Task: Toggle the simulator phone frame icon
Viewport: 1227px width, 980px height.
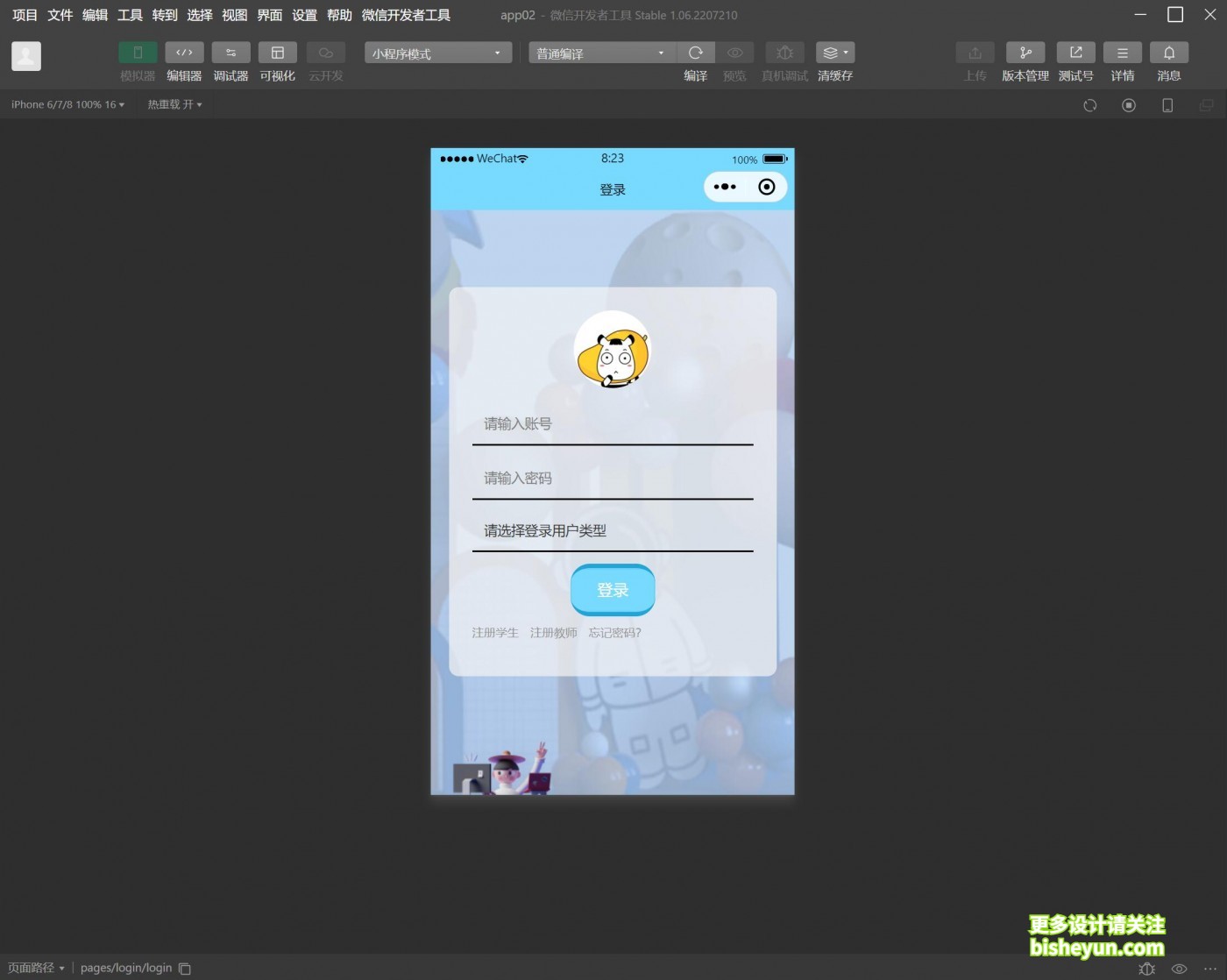Action: coord(1167,105)
